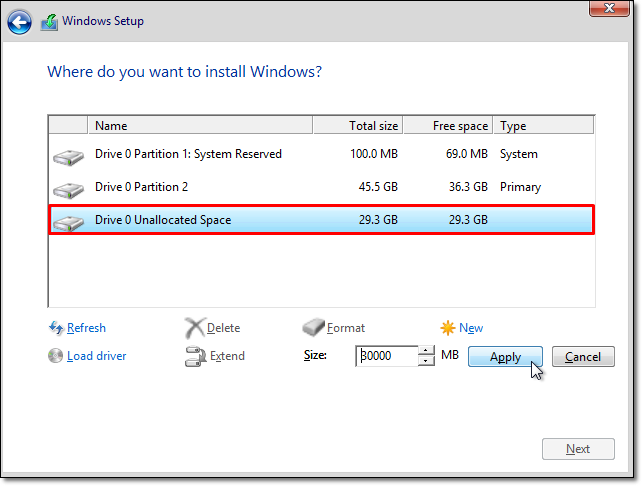Click the New partition link
The height and width of the screenshot is (486, 642).
(471, 328)
